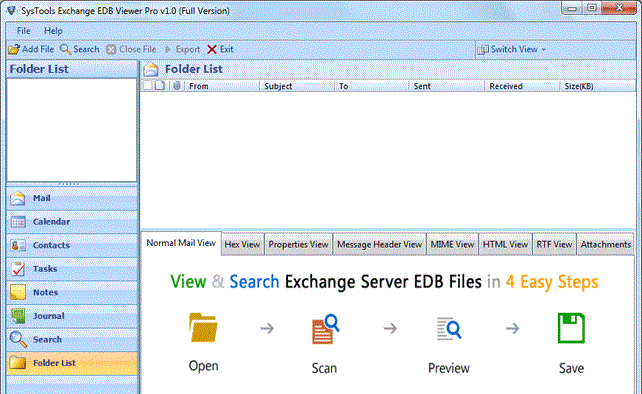Sort by Received column header

pyautogui.click(x=522, y=86)
